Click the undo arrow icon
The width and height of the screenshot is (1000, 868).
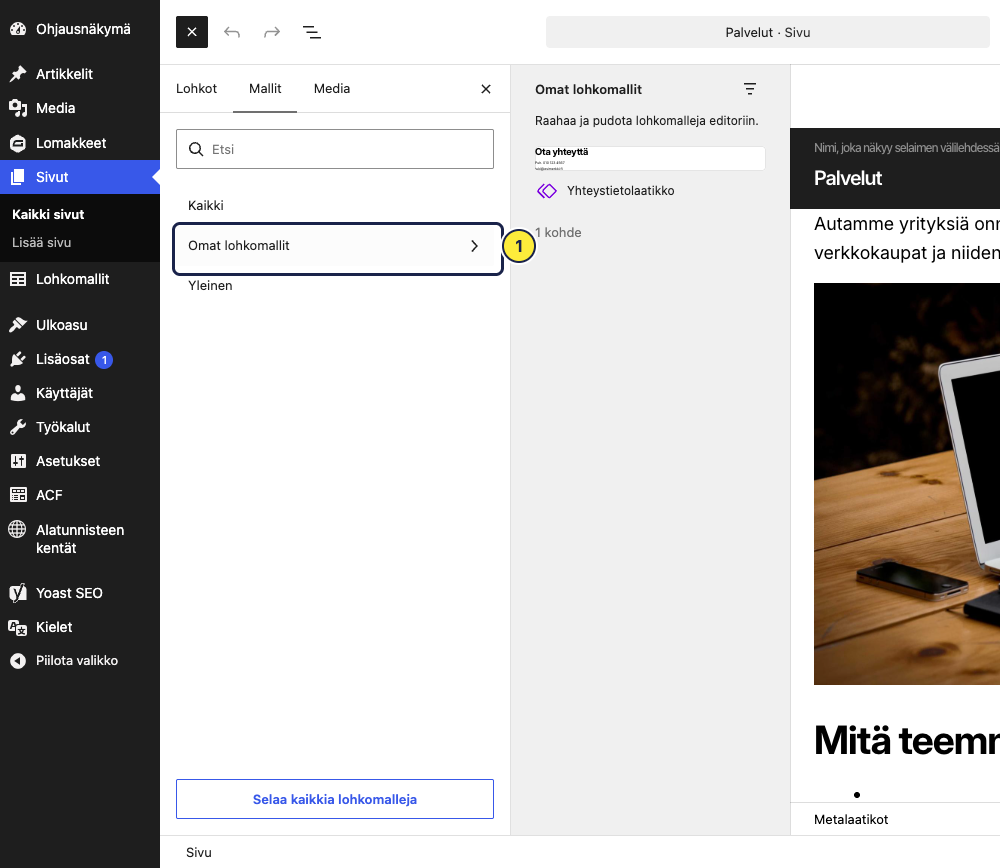(232, 32)
